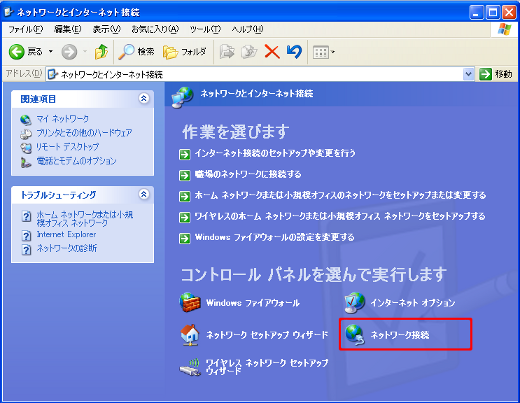Click the up-folder toolbar icon
The image size is (520, 403).
coord(101,52)
